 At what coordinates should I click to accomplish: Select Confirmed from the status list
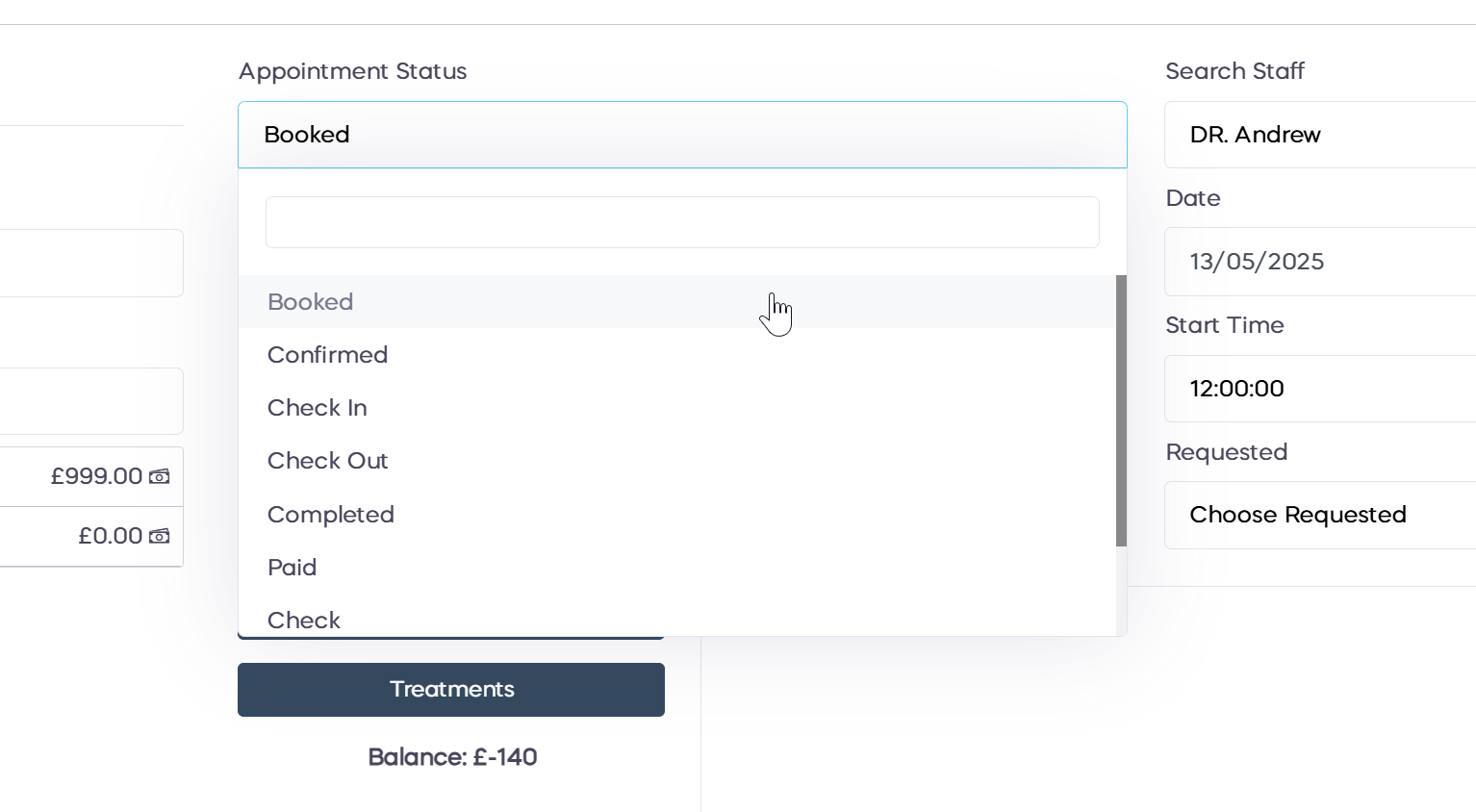[328, 355]
